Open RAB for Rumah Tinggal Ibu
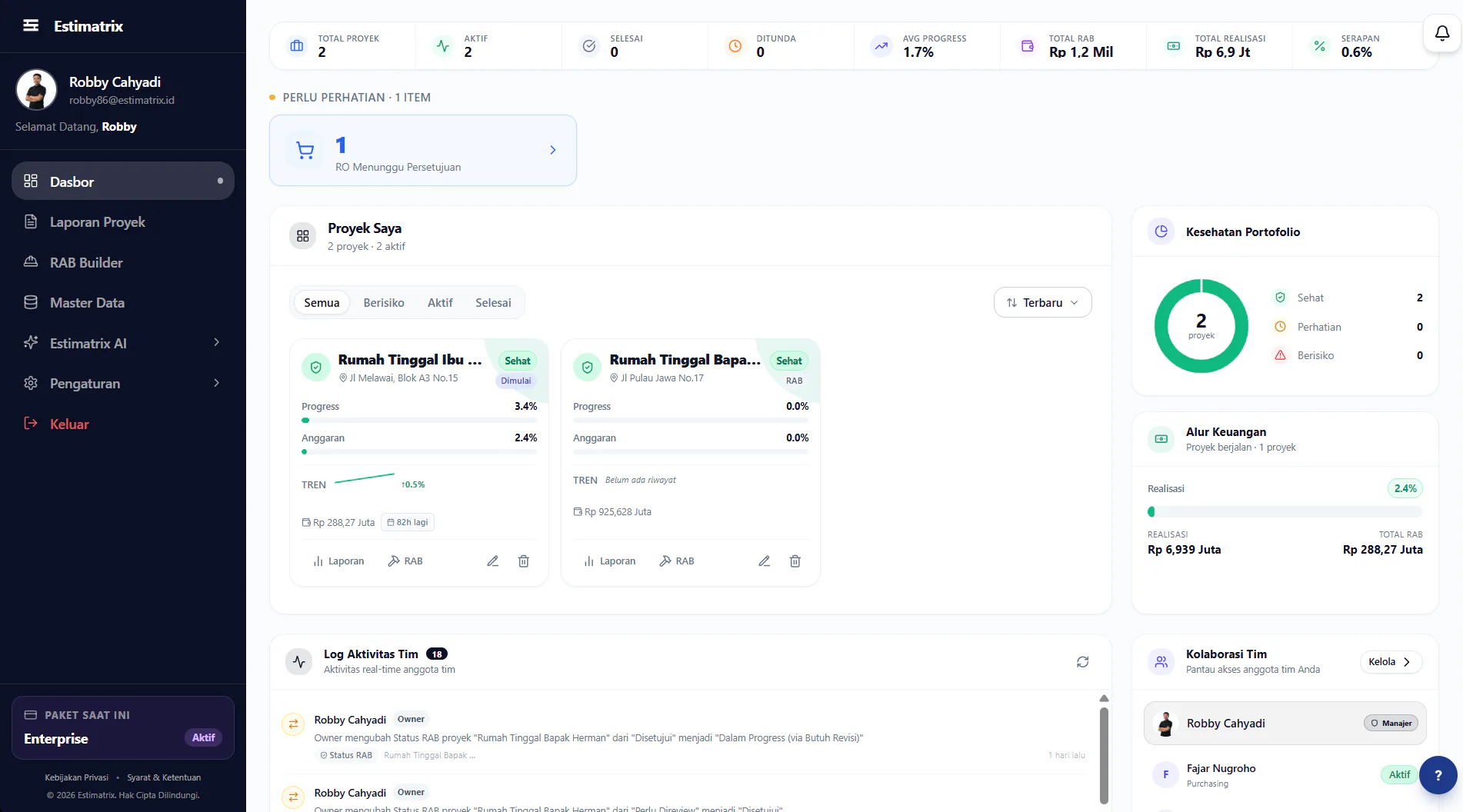The width and height of the screenshot is (1463, 812). [x=405, y=561]
